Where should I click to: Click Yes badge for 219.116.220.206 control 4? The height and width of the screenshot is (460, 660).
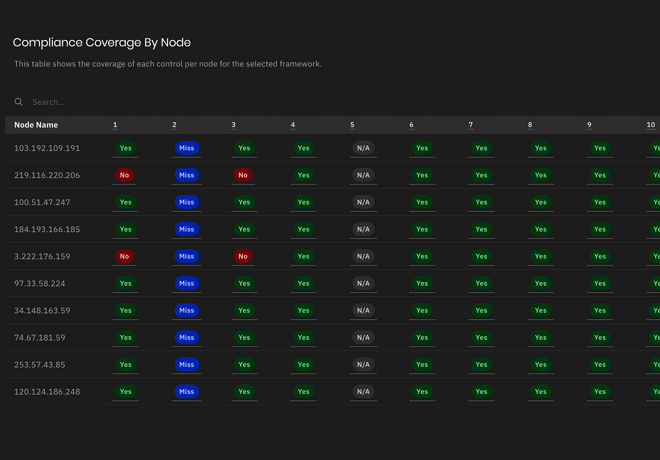(x=303, y=175)
